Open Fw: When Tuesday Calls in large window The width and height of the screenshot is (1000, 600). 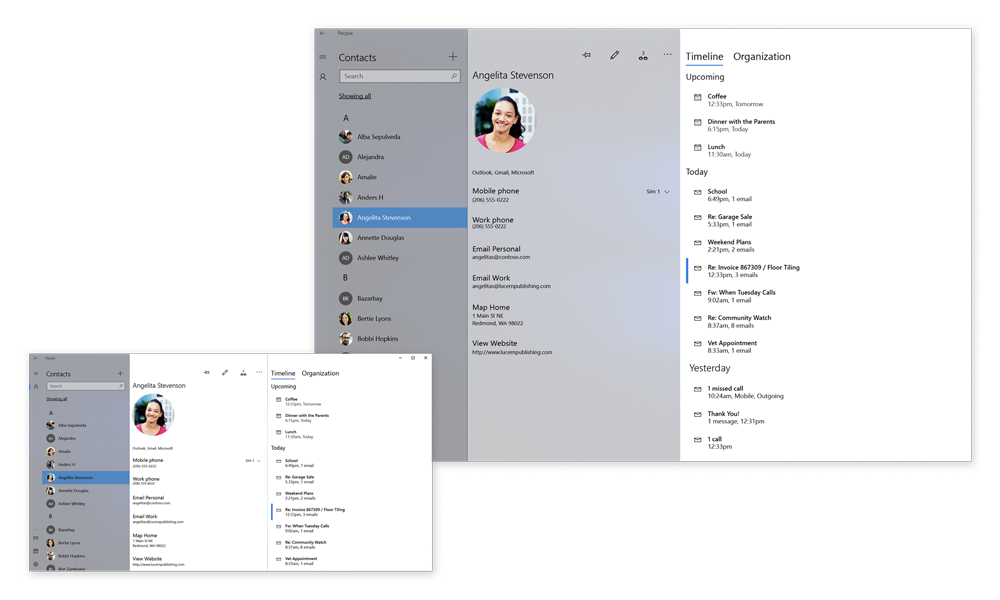(741, 296)
